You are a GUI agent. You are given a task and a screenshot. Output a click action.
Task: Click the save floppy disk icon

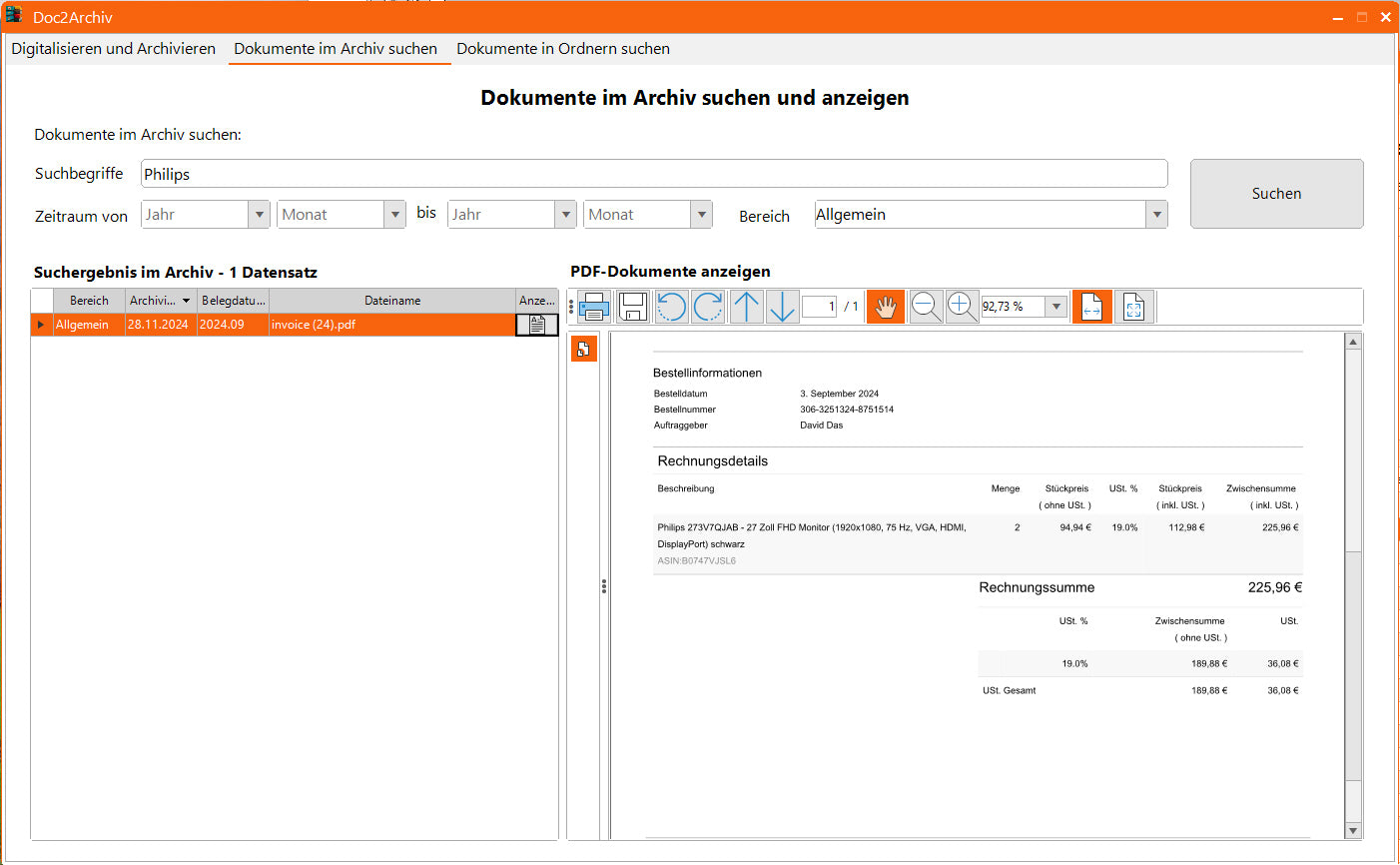coord(633,307)
